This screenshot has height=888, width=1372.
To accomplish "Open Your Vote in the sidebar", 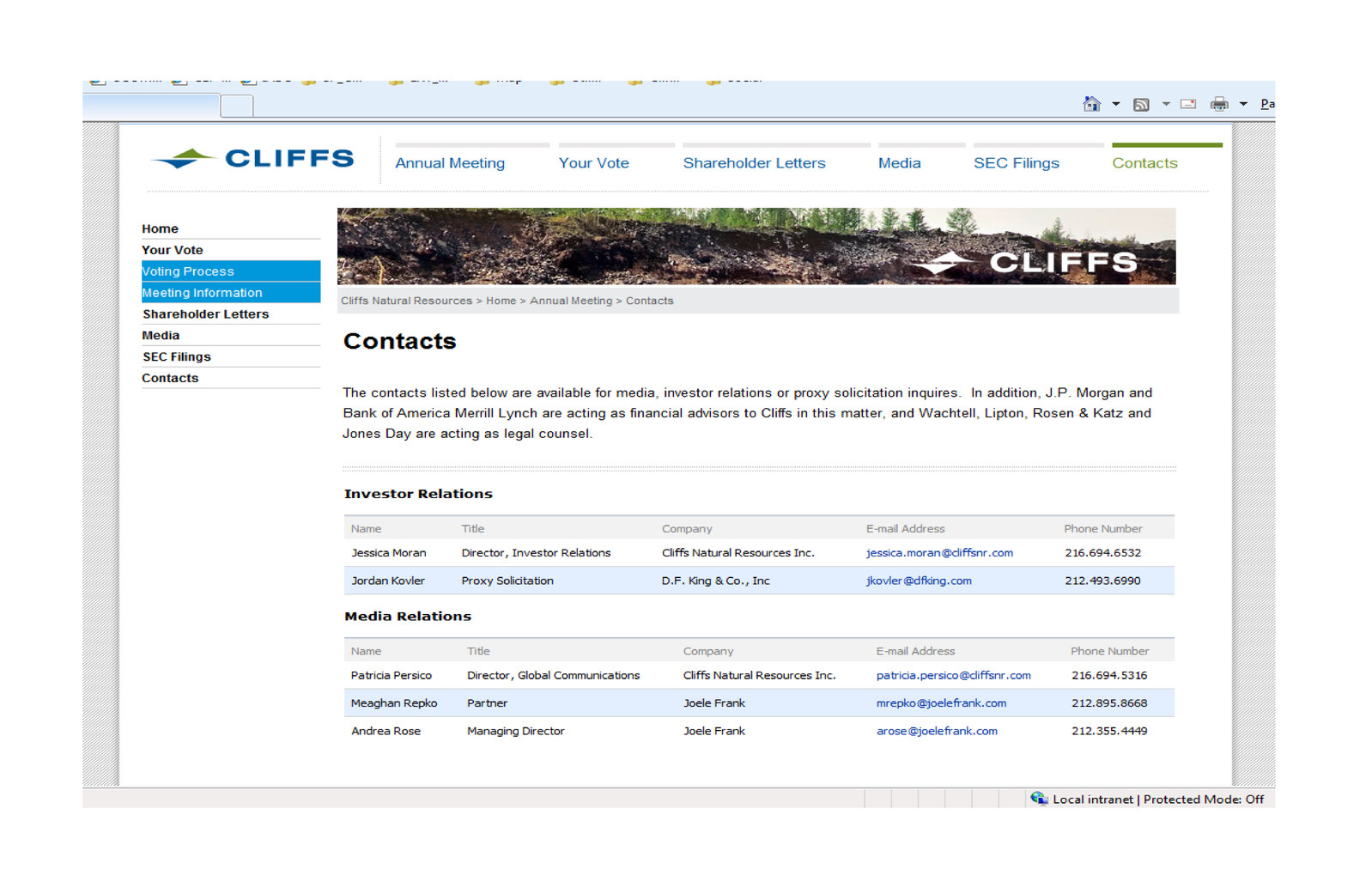I will tap(172, 250).
